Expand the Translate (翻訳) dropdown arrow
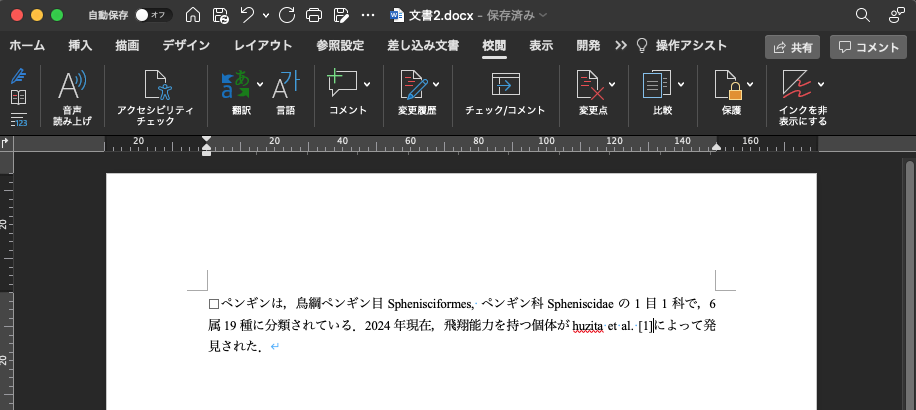 coord(260,85)
